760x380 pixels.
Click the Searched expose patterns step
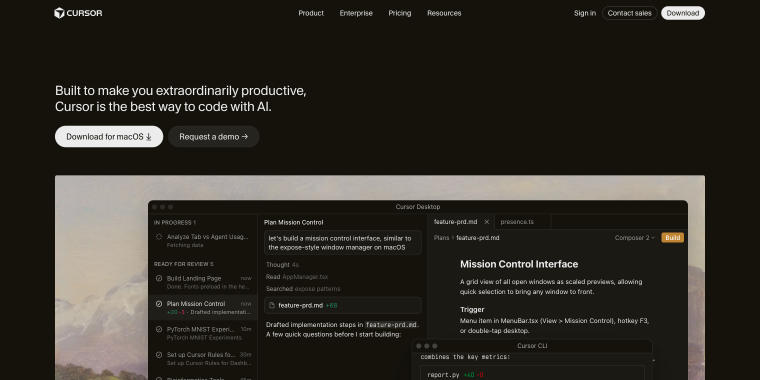point(303,288)
